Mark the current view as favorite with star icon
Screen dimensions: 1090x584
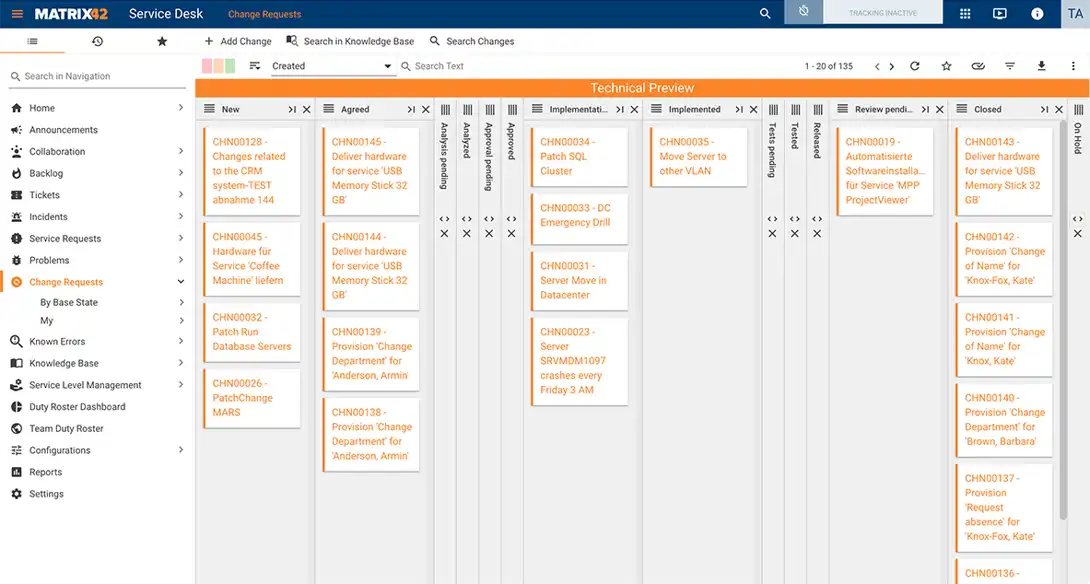click(946, 65)
